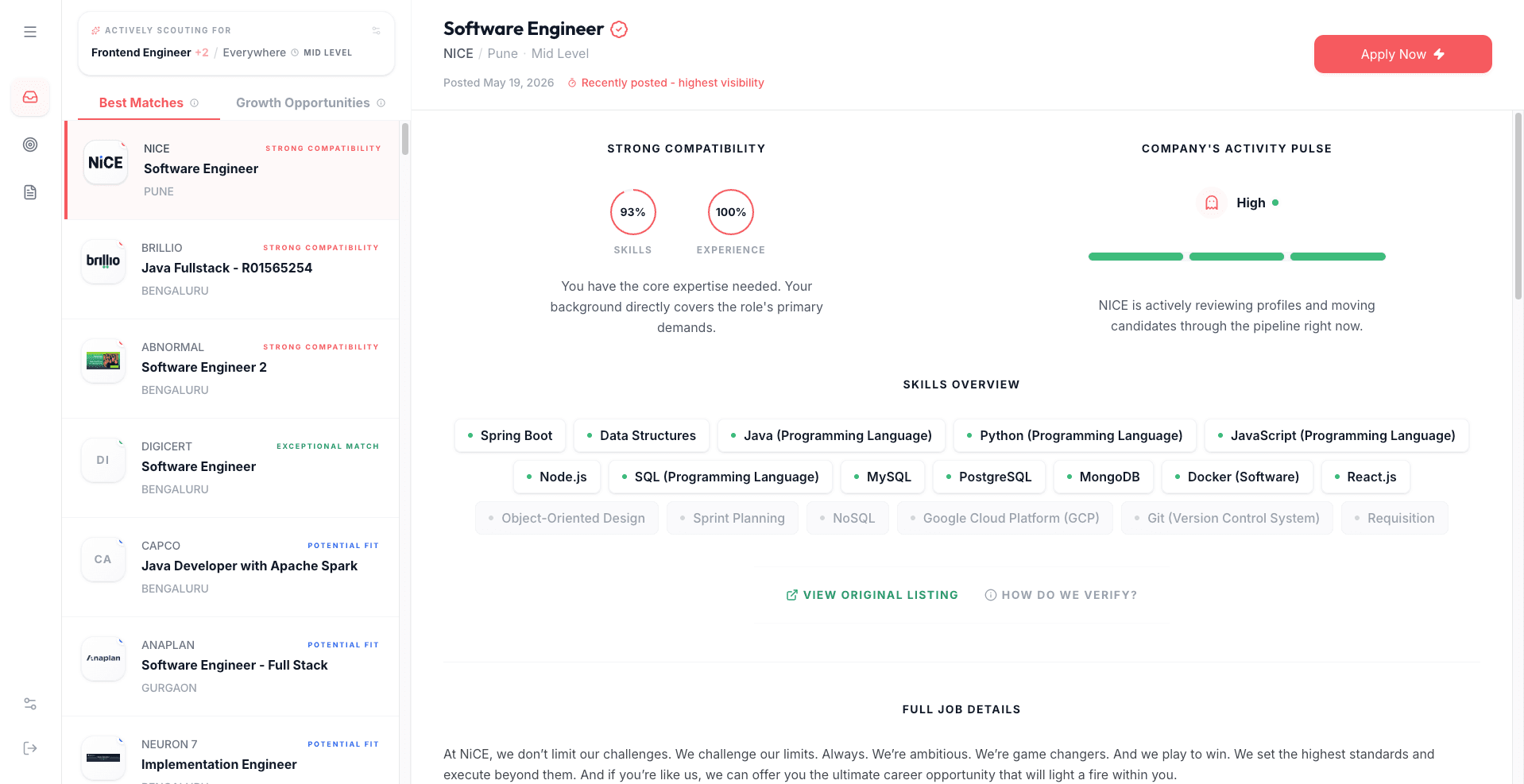The image size is (1524, 784).
Task: Select Anaplan Software Engineer - Full Stack
Action: click(x=231, y=666)
